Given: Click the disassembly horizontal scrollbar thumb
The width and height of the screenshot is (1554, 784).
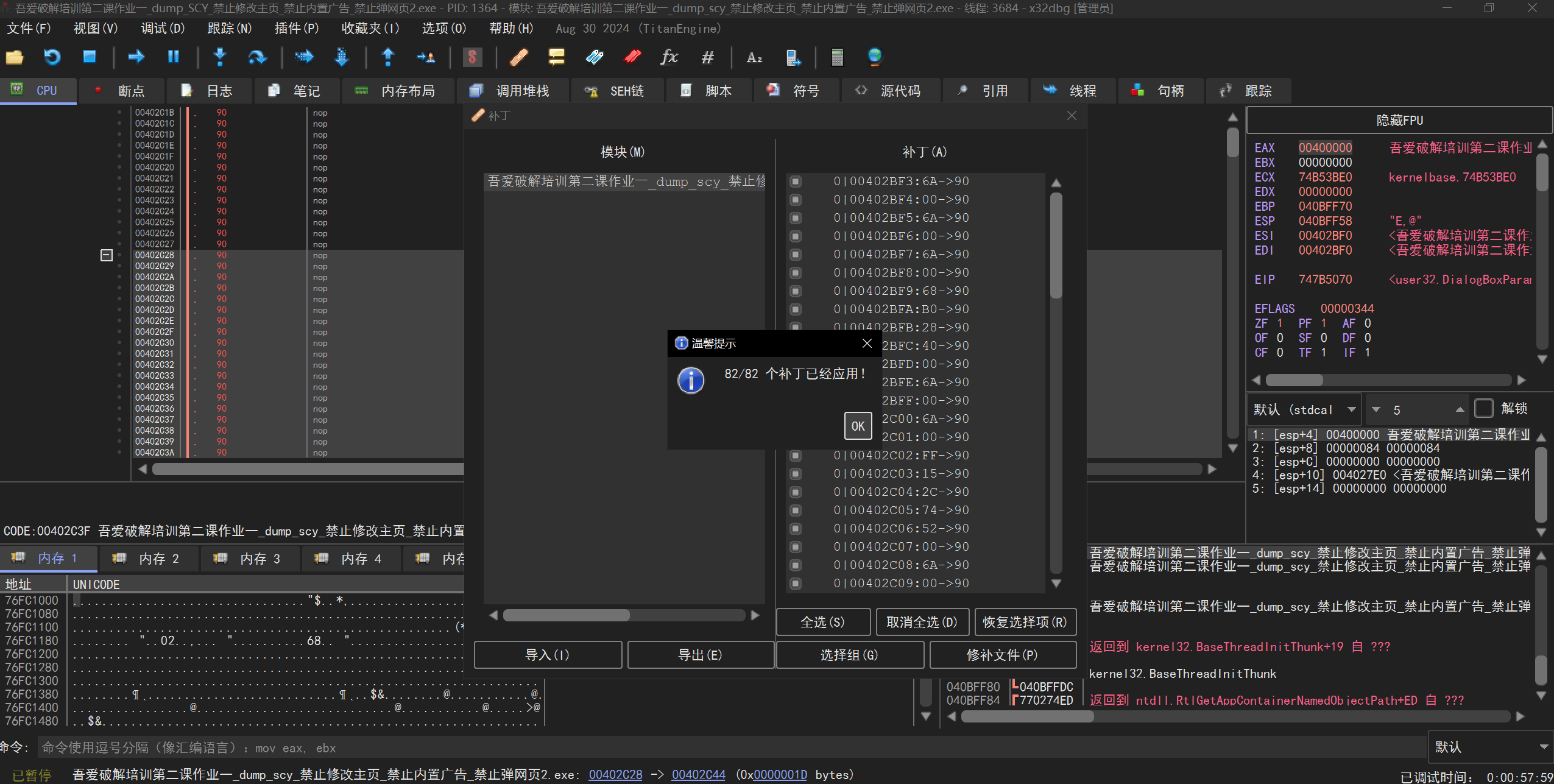Looking at the screenshot, I should click(309, 469).
